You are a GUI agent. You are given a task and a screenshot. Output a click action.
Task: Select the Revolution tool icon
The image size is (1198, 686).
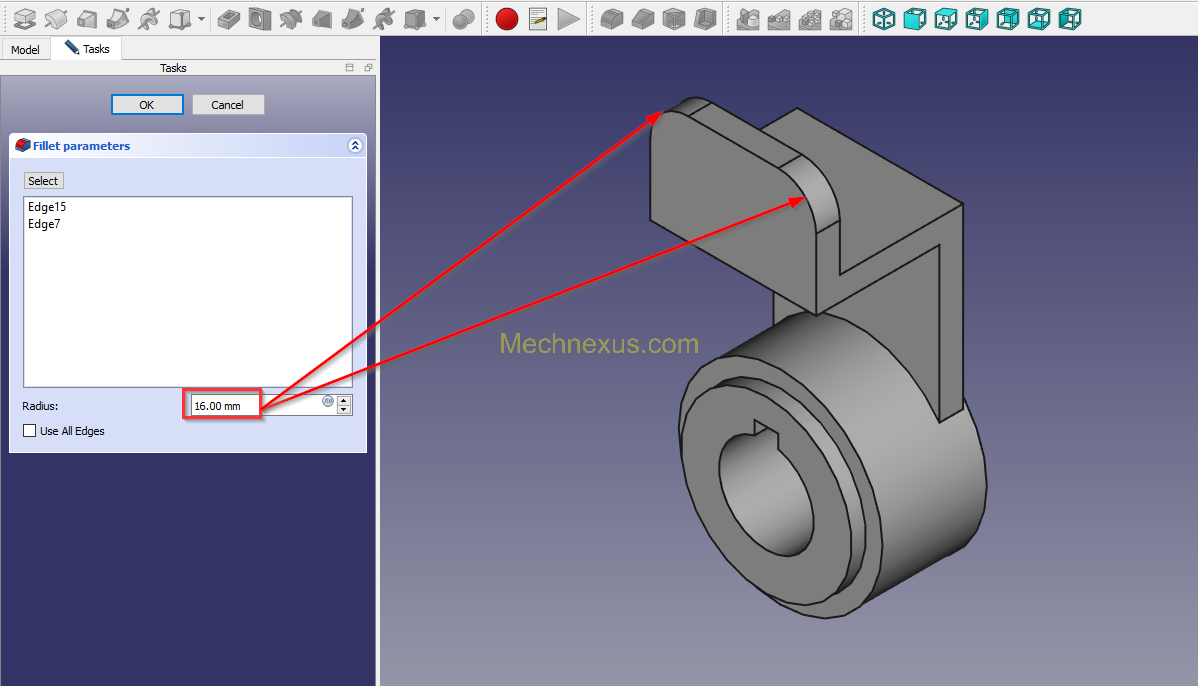(56, 18)
